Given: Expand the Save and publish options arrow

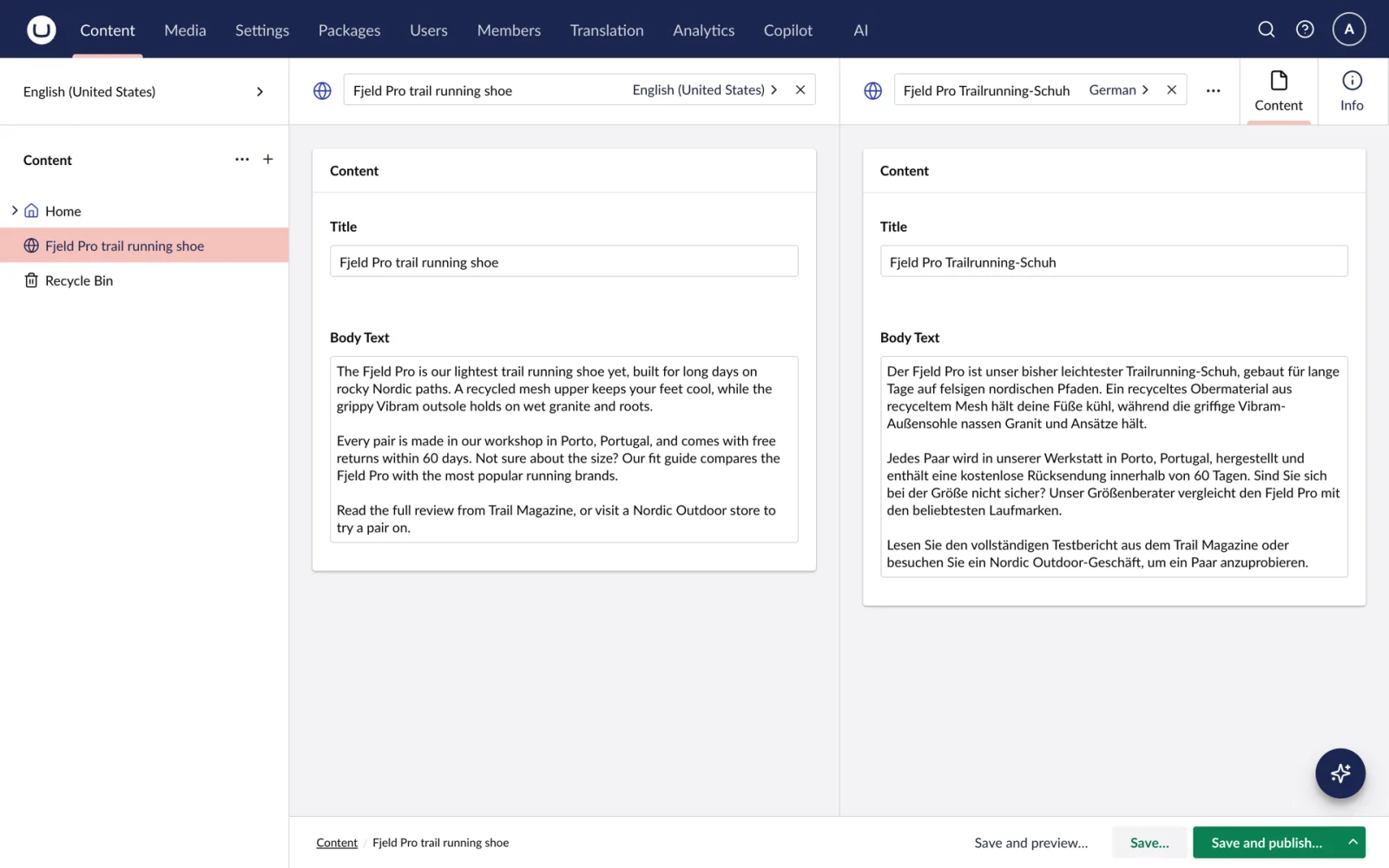Looking at the screenshot, I should pyautogui.click(x=1353, y=842).
